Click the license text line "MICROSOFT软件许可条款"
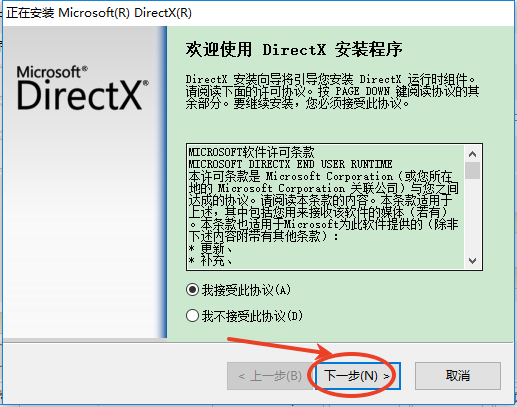Image resolution: width=517 pixels, height=407 pixels. click(252, 152)
